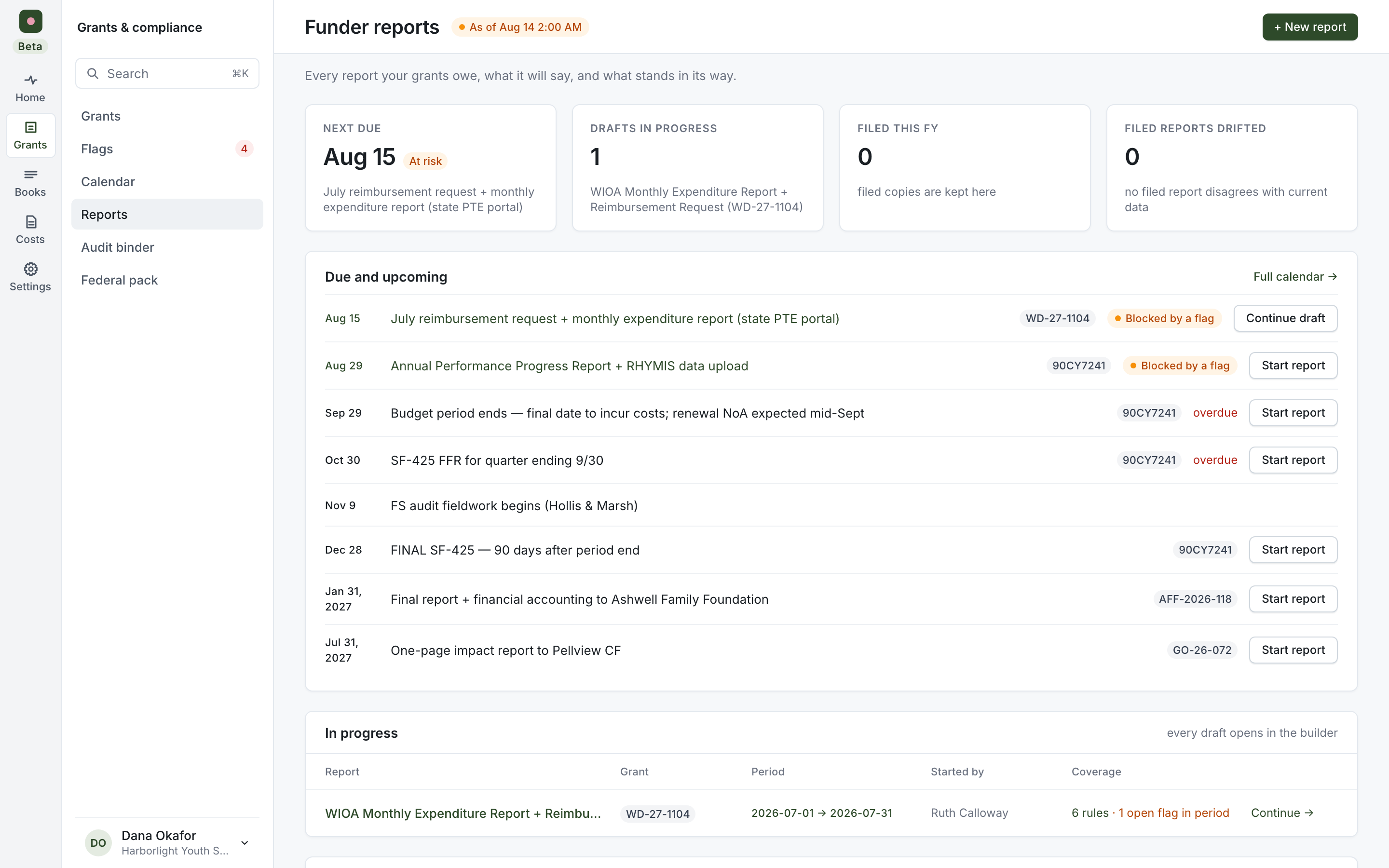Open Calendar in the sidebar
This screenshot has height=868, width=1389.
(x=167, y=181)
